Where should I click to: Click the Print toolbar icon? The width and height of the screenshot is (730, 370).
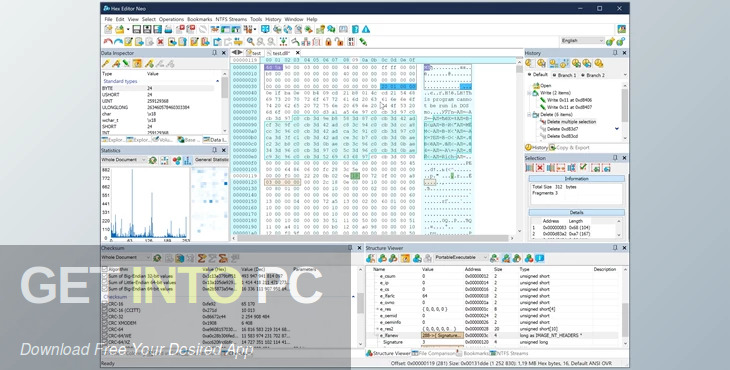[168, 29]
